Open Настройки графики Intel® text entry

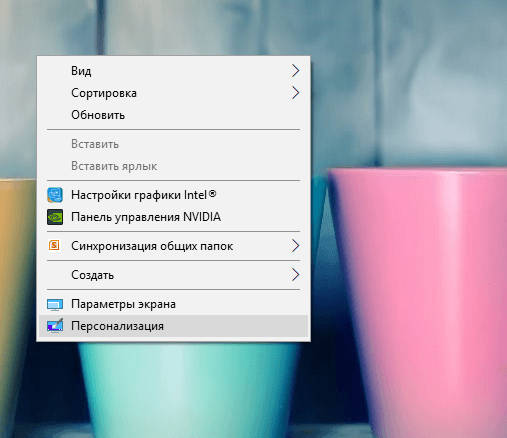[x=144, y=195]
